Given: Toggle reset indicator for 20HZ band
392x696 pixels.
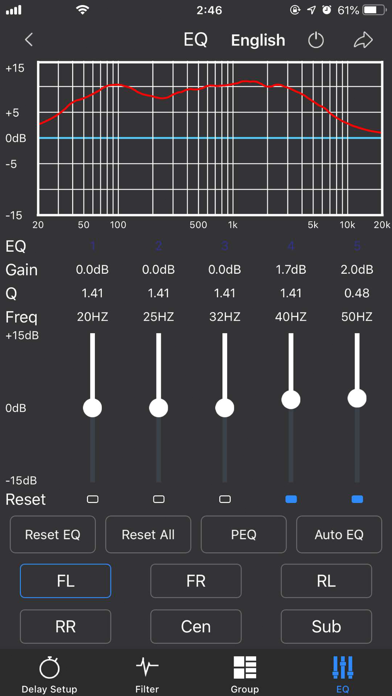Looking at the screenshot, I should tap(92, 499).
